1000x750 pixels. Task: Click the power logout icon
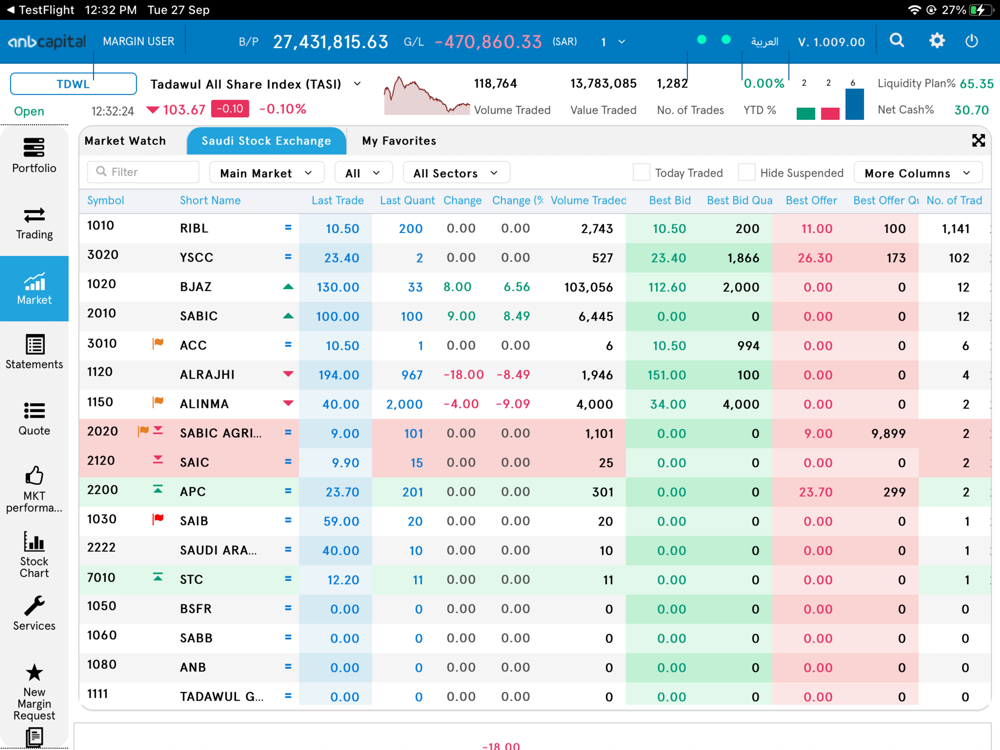click(x=971, y=41)
